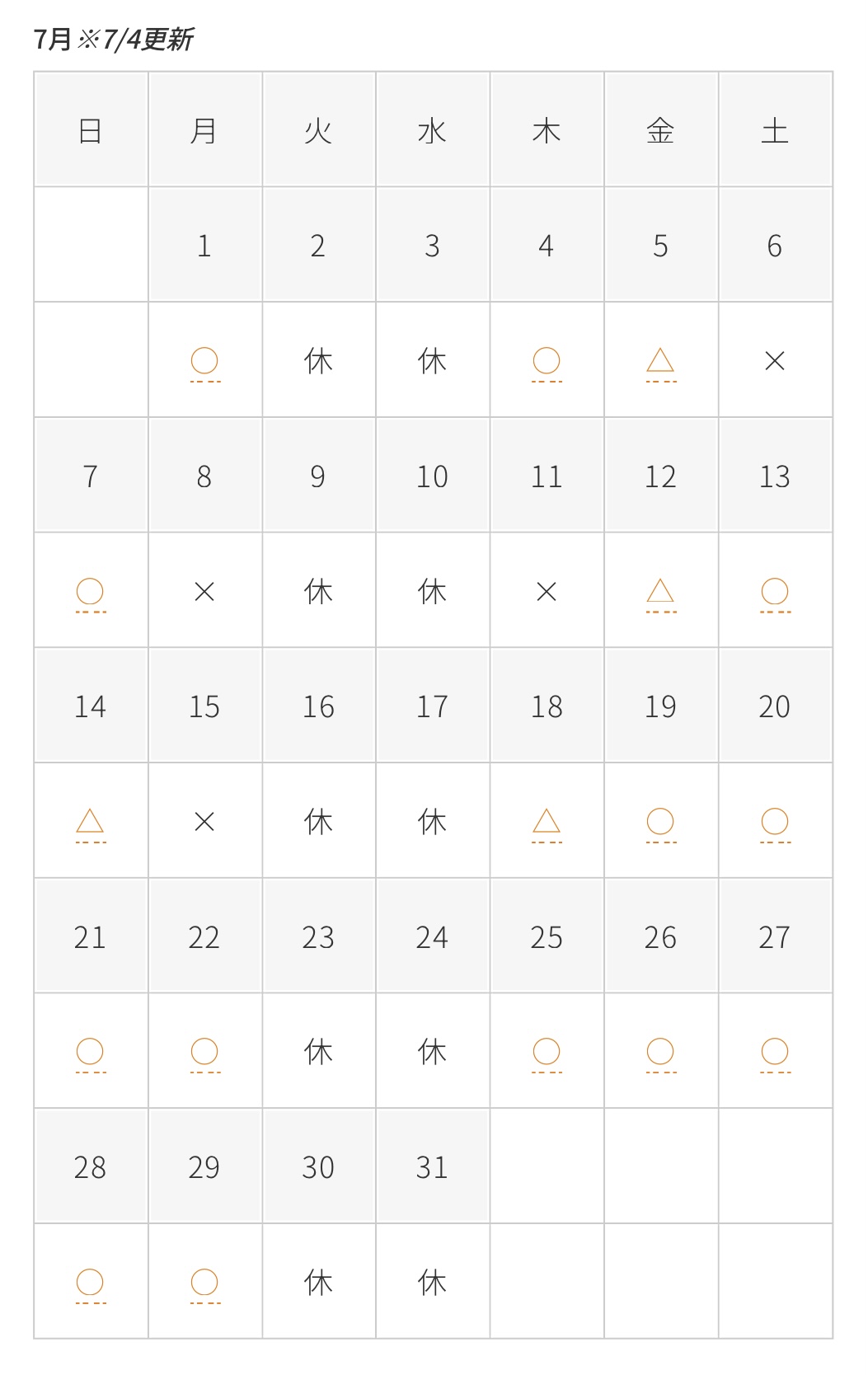
Task: Click the X mark under July 6
Action: pyautogui.click(x=775, y=360)
